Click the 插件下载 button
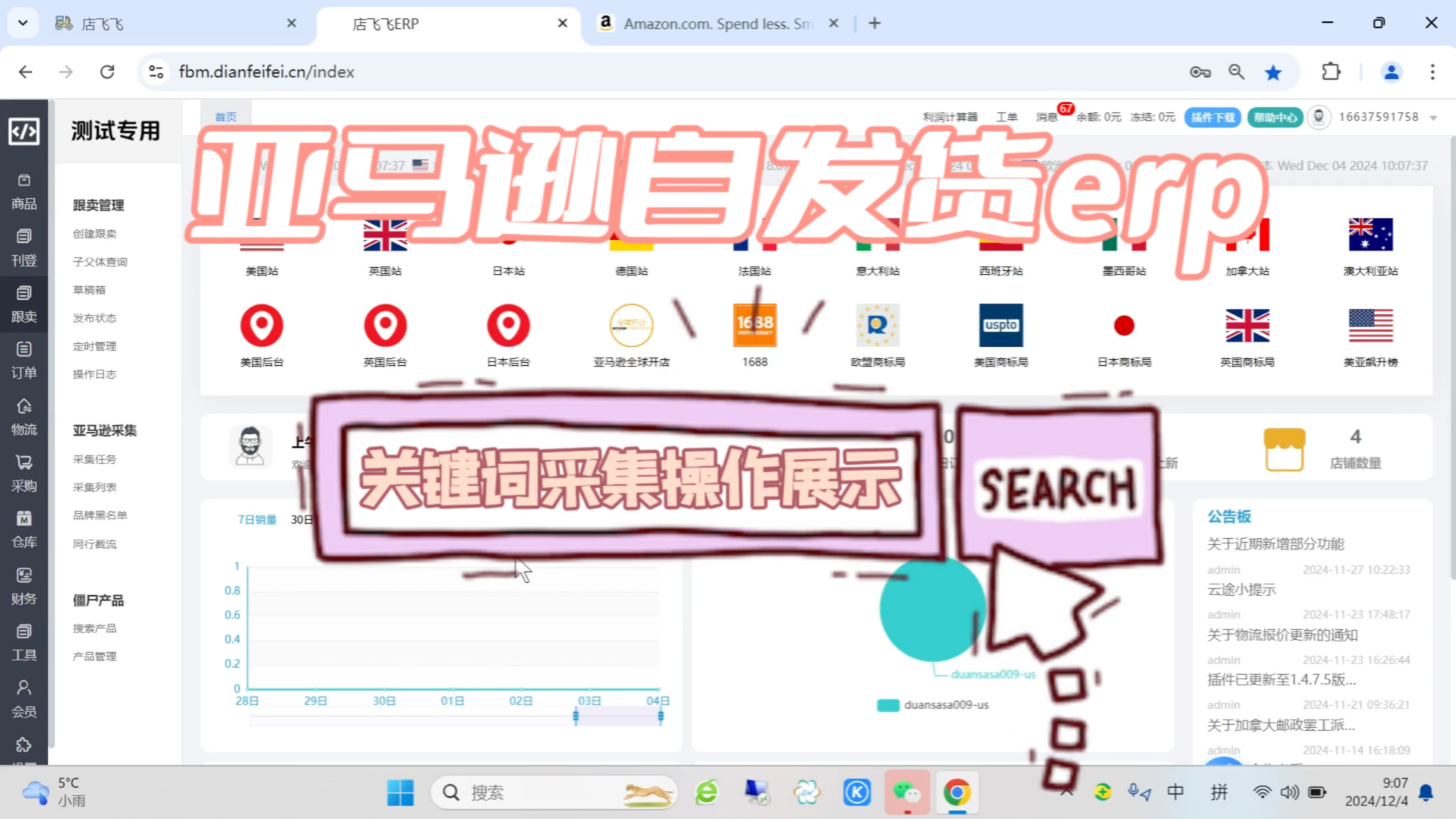1456x819 pixels. [x=1212, y=118]
